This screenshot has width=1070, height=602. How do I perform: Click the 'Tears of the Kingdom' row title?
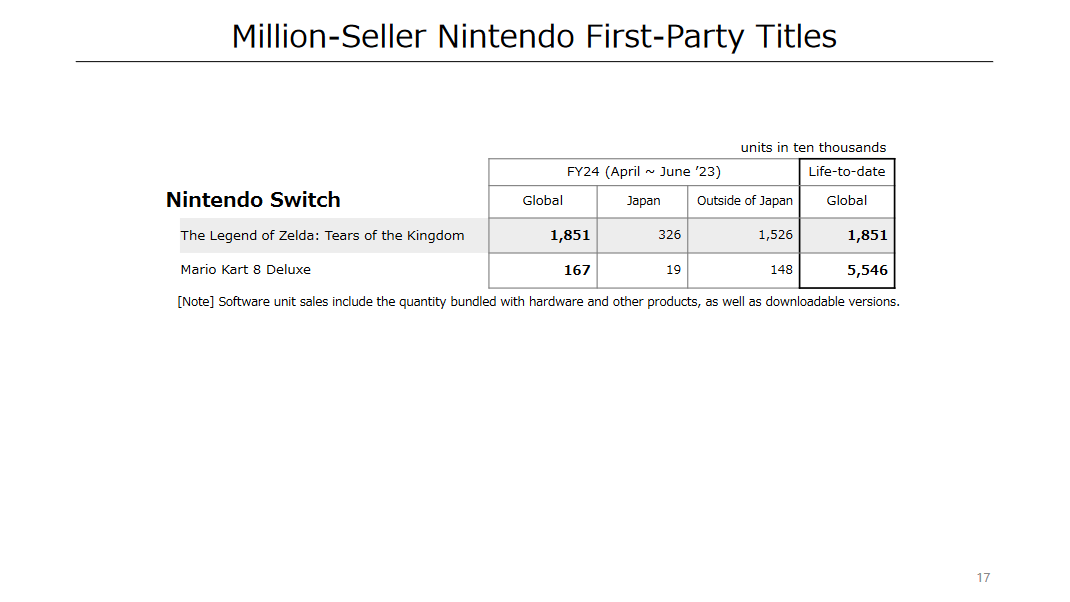coord(322,236)
